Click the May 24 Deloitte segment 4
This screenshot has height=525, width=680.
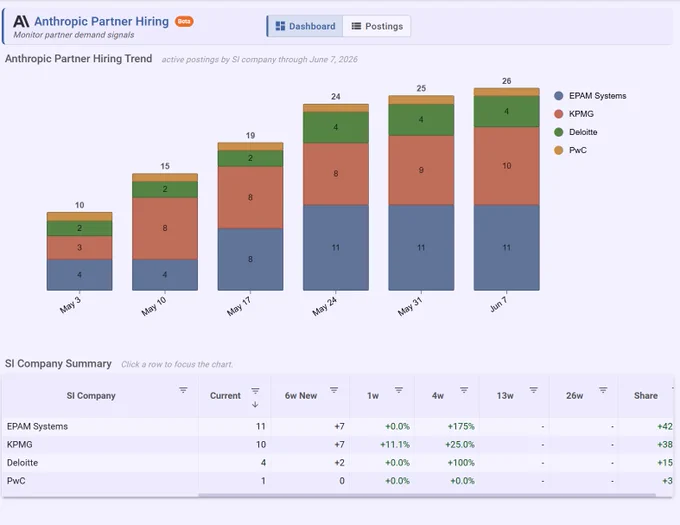pyautogui.click(x=336, y=127)
